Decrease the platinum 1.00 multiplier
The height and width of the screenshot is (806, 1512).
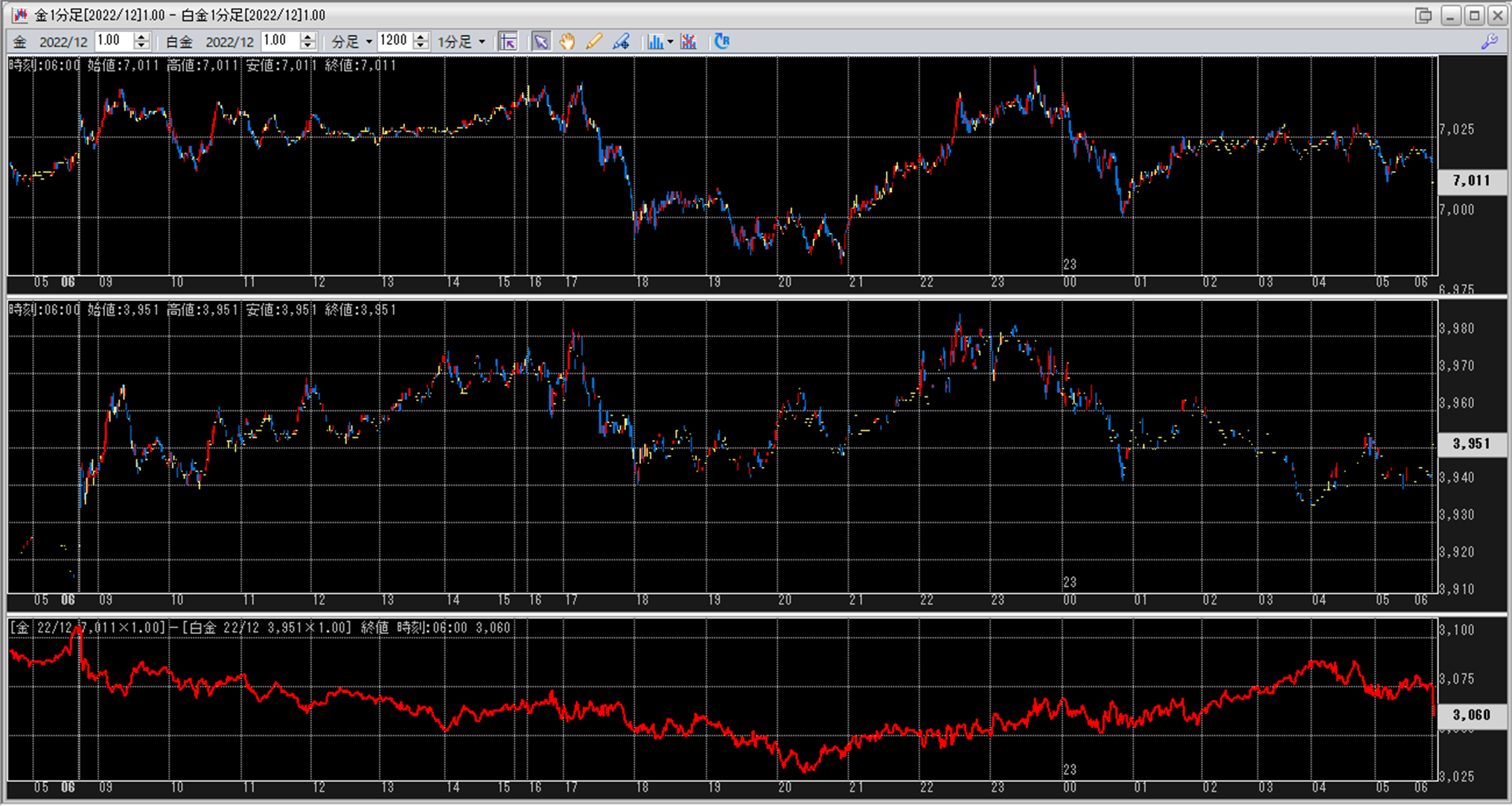307,46
